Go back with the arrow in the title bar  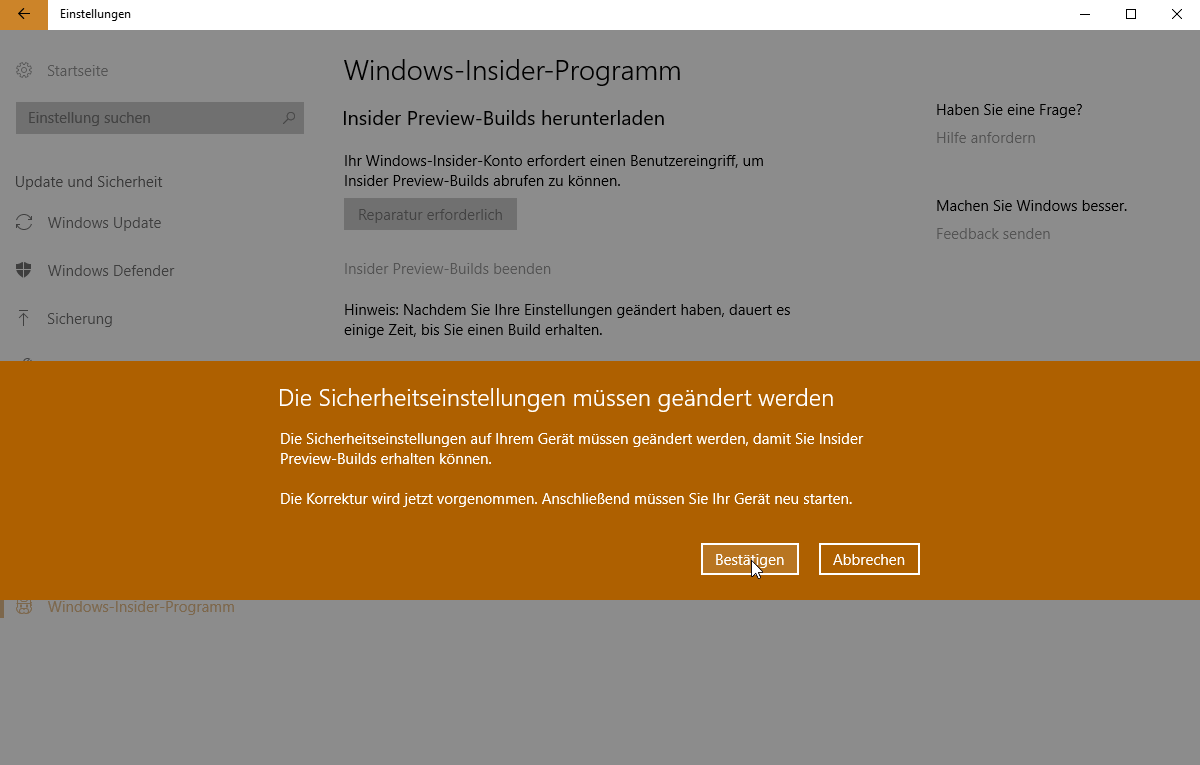(24, 14)
